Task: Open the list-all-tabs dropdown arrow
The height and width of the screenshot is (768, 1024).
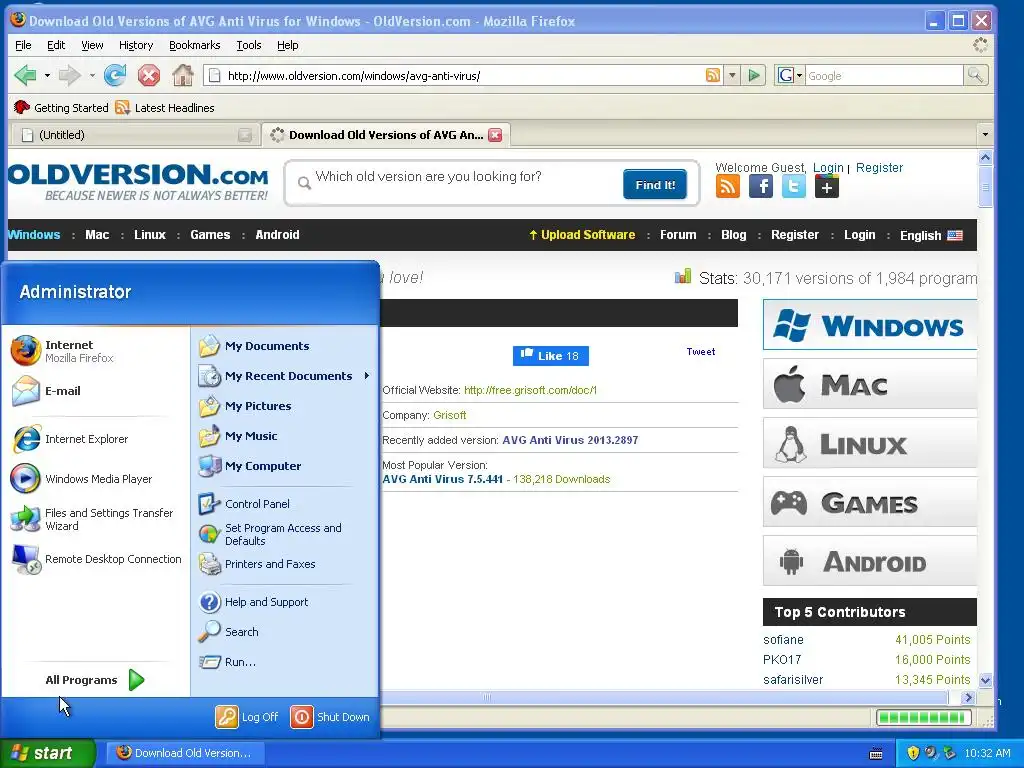Action: pos(985,135)
